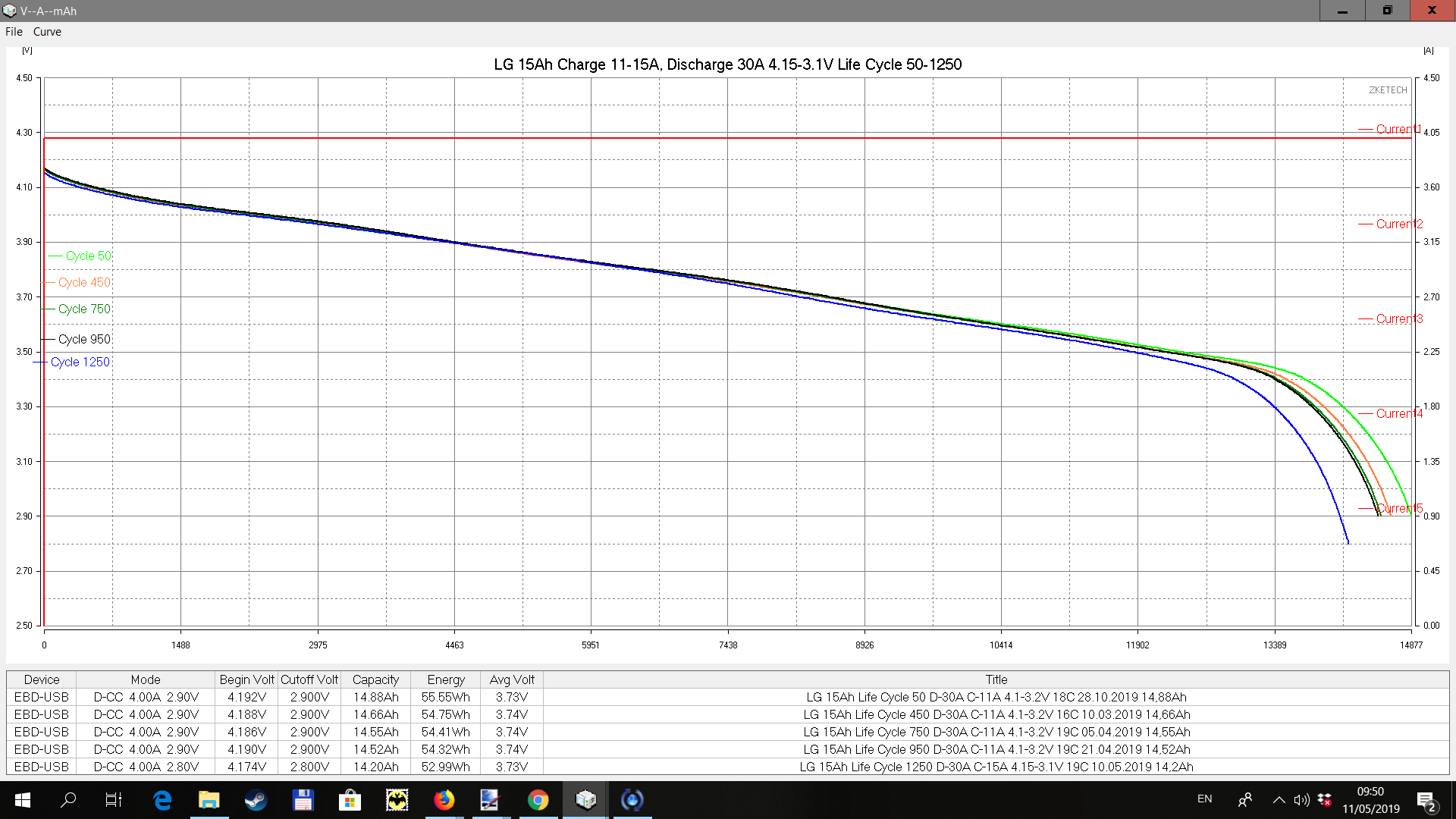Screen dimensions: 1456x819
Task: Select the Cycle 450 data row title
Action: 996,714
